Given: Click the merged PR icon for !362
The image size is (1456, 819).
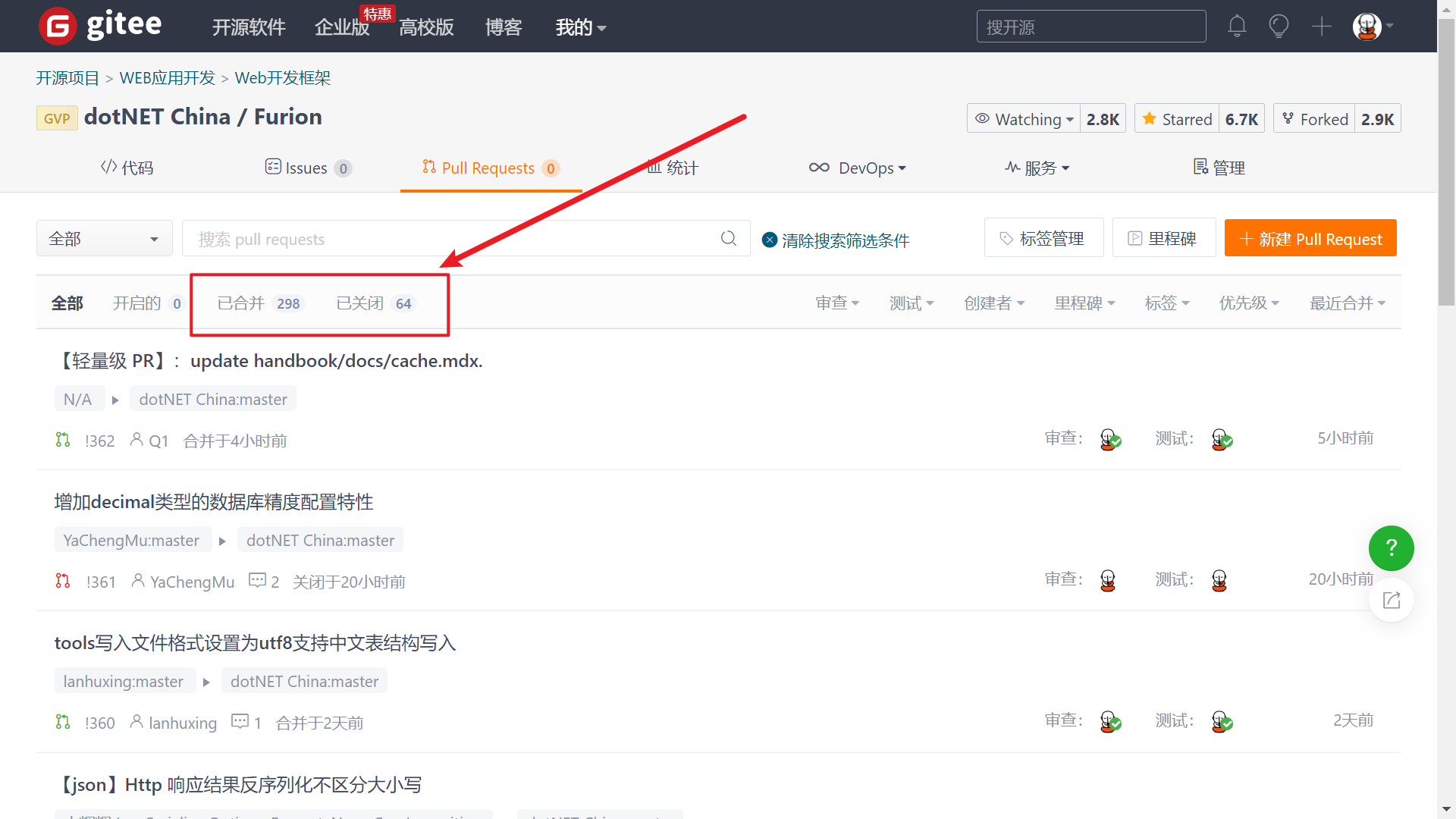Looking at the screenshot, I should tap(63, 440).
